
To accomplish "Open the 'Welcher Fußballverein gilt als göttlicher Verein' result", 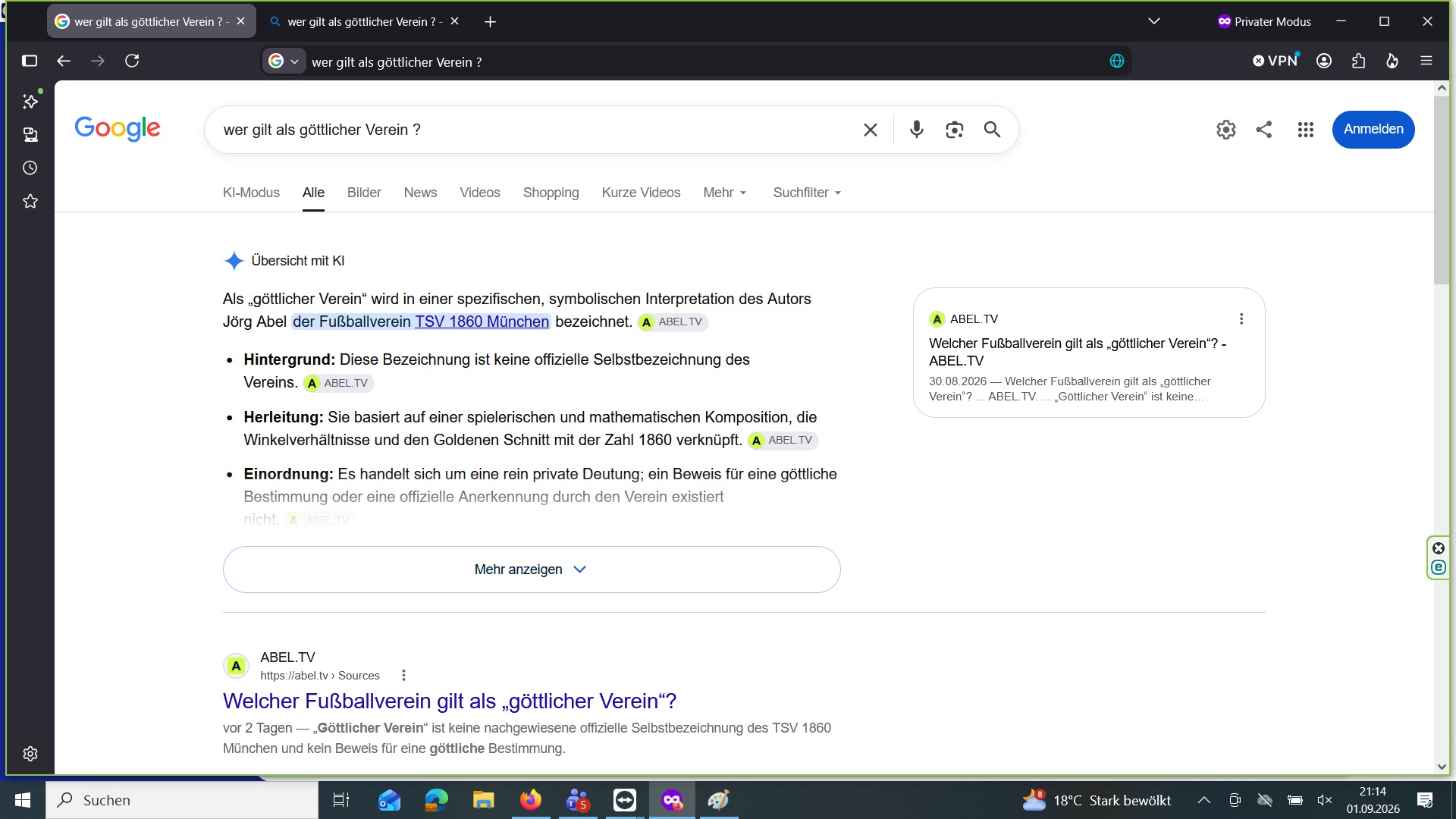I will [450, 701].
